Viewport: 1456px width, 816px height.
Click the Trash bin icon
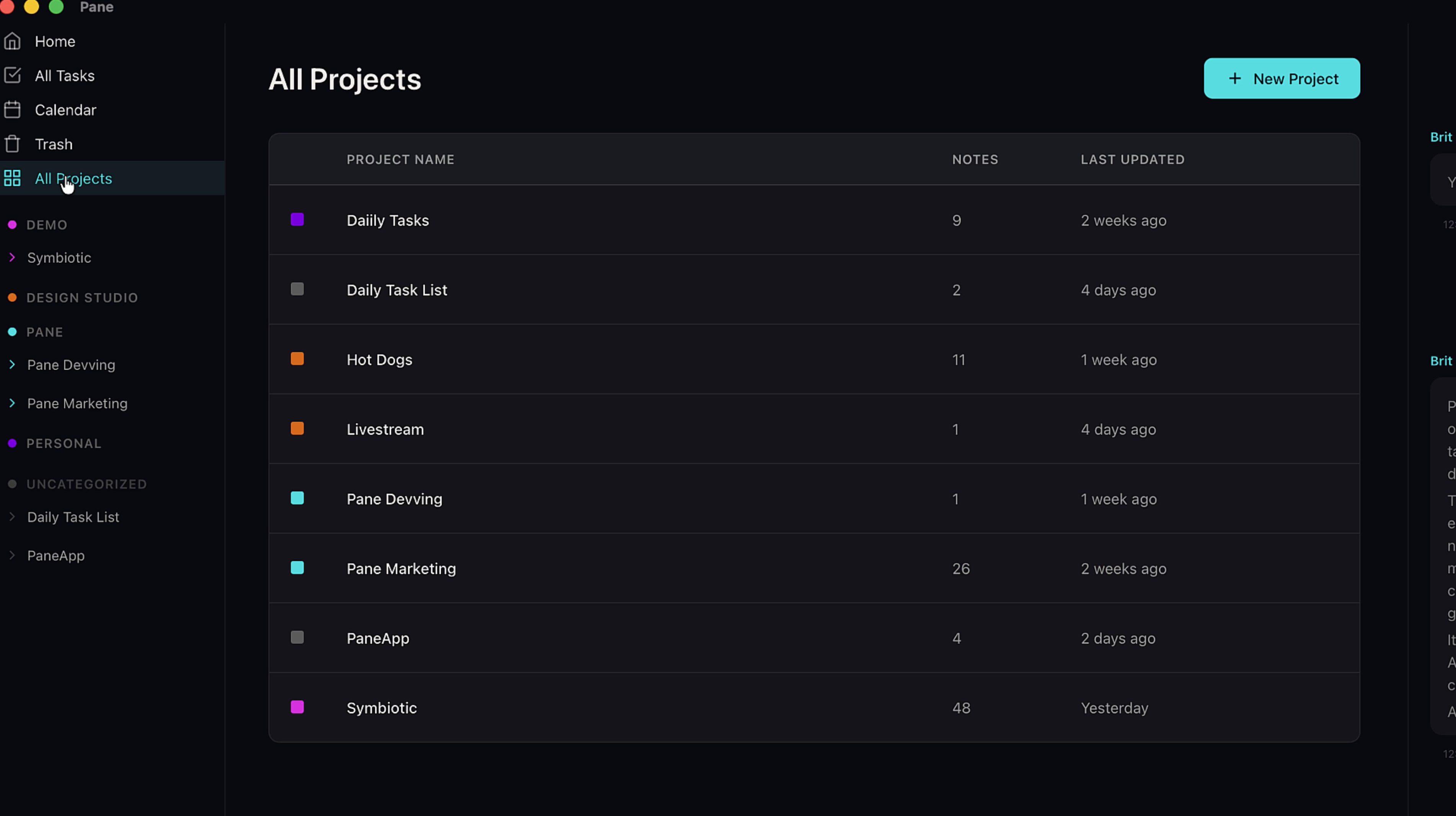coord(12,144)
